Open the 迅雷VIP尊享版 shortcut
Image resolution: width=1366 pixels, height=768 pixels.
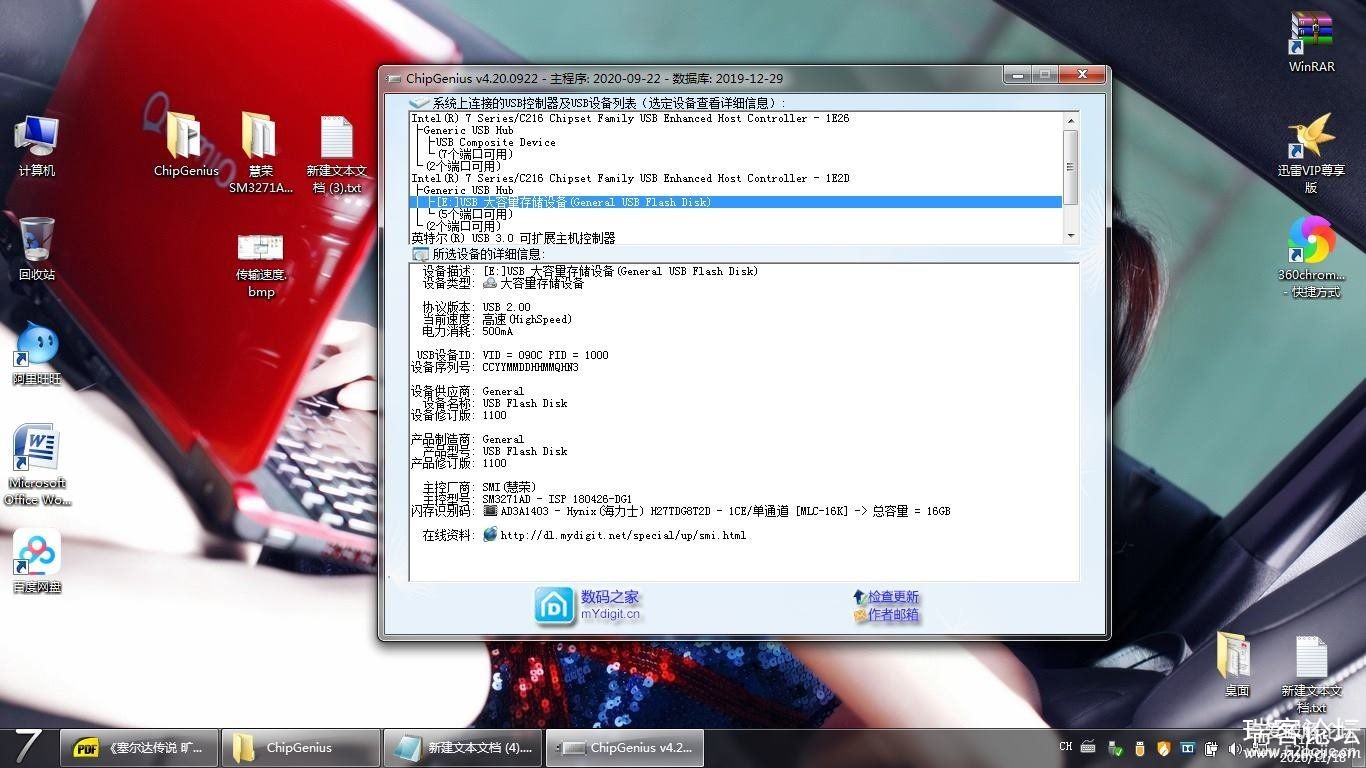click(x=1311, y=152)
